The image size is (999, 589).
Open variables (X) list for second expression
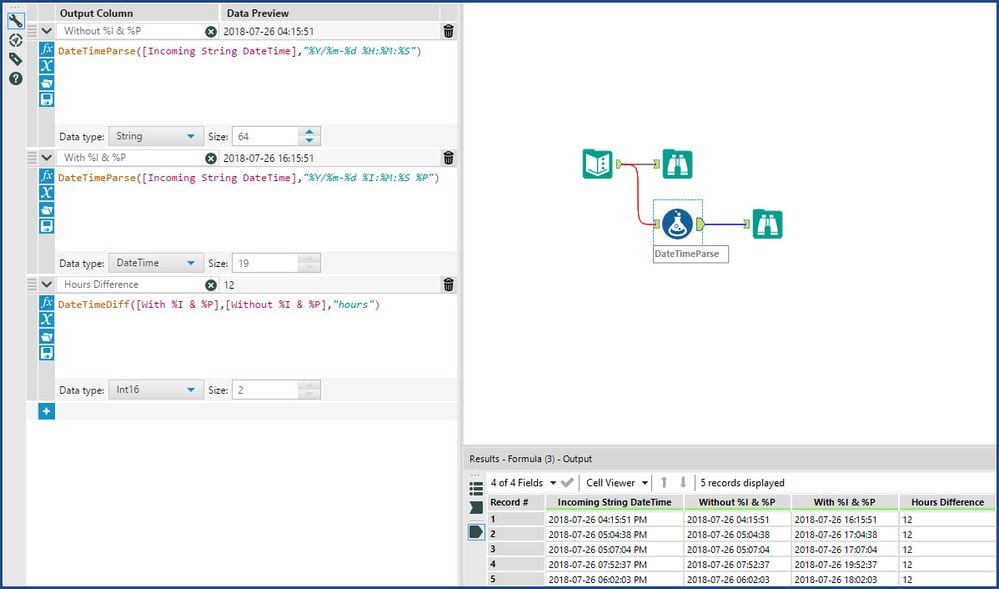pos(47,193)
